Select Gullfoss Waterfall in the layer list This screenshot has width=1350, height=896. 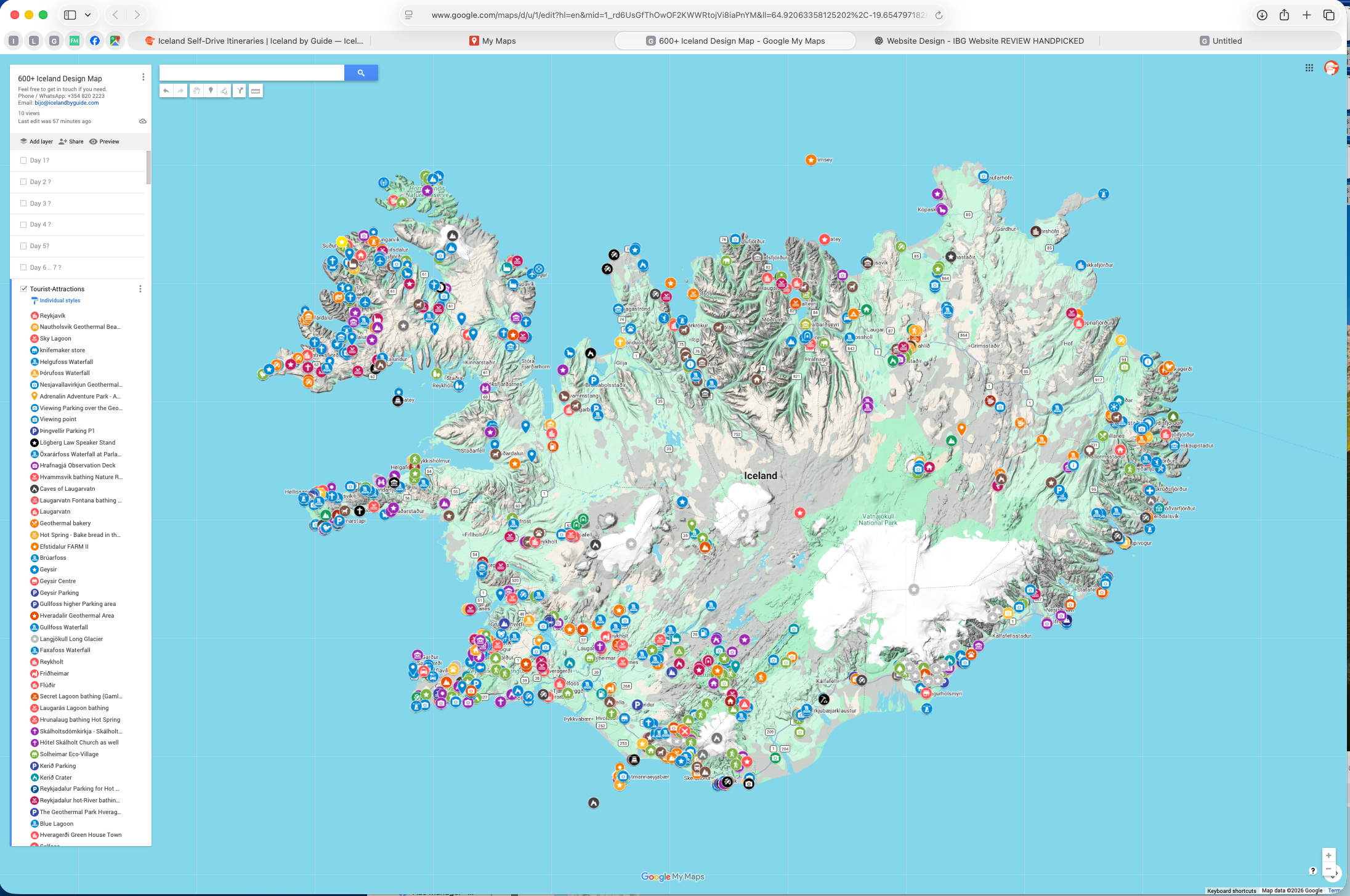pos(64,628)
